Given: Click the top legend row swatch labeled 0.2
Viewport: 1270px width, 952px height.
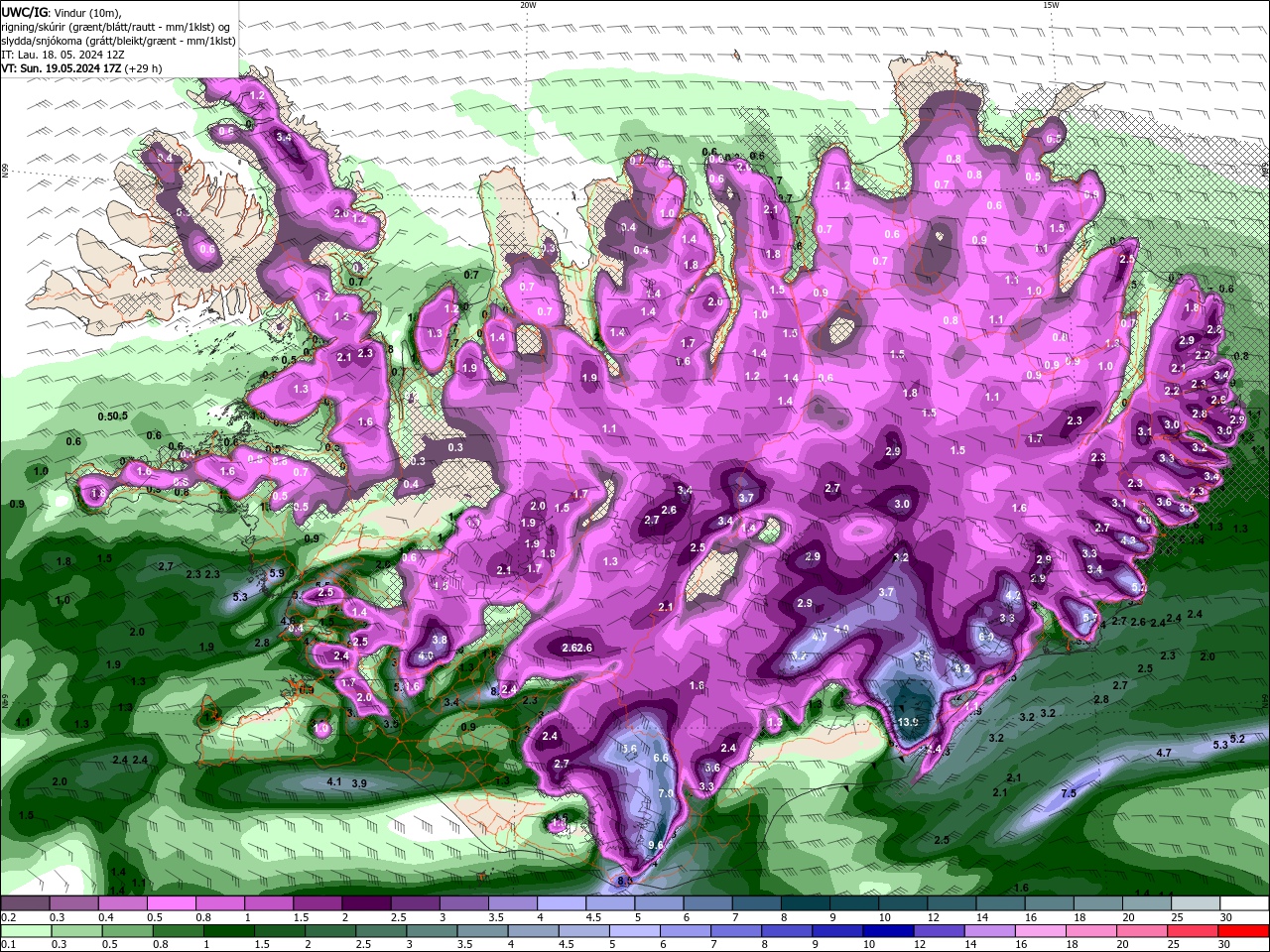Looking at the screenshot, I should [25, 903].
